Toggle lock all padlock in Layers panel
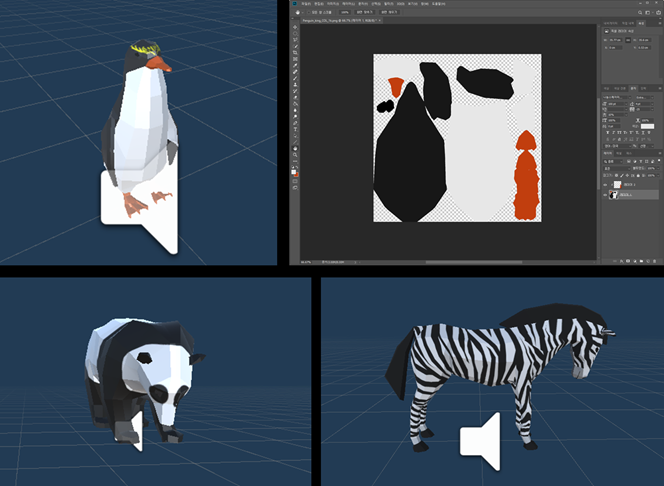This screenshot has width=664, height=486. pos(638,175)
